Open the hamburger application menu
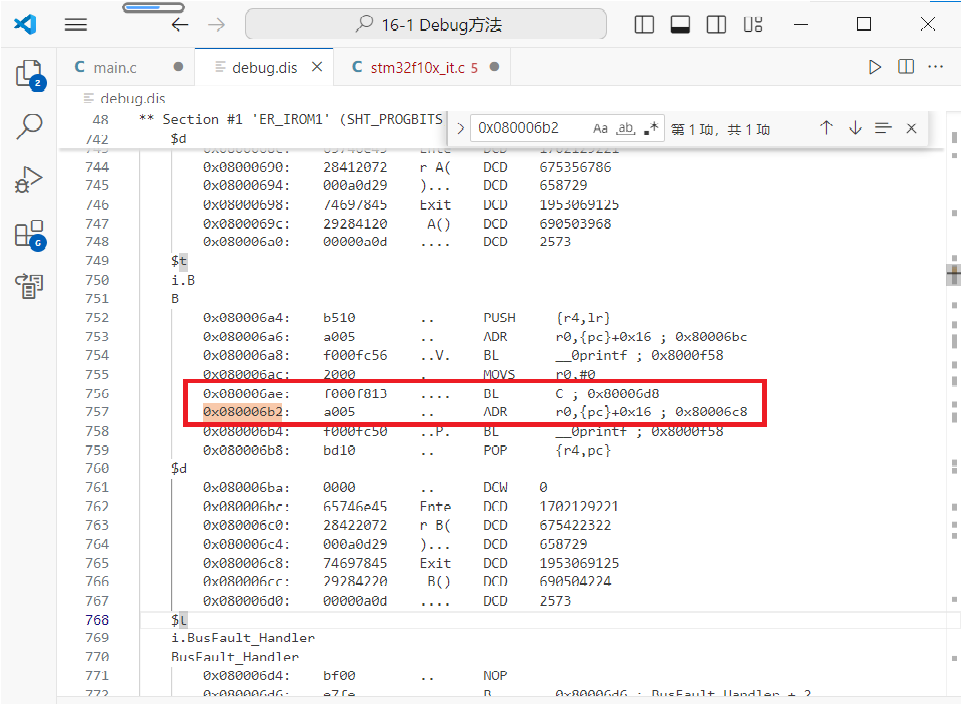The width and height of the screenshot is (964, 704). click(x=75, y=24)
